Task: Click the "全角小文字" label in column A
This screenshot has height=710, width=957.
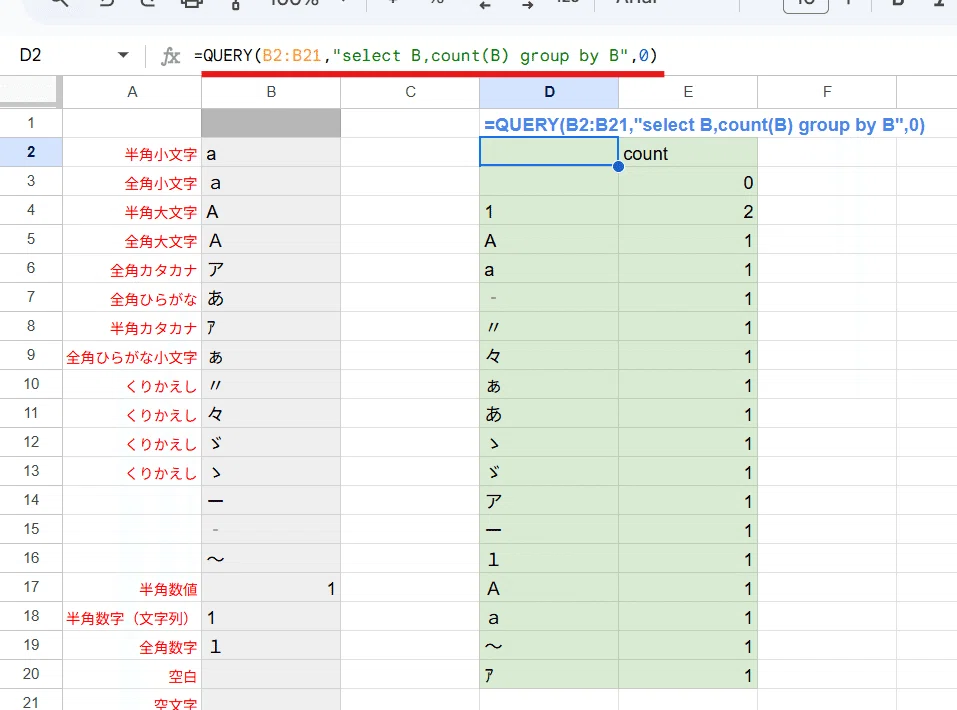Action: tap(161, 184)
